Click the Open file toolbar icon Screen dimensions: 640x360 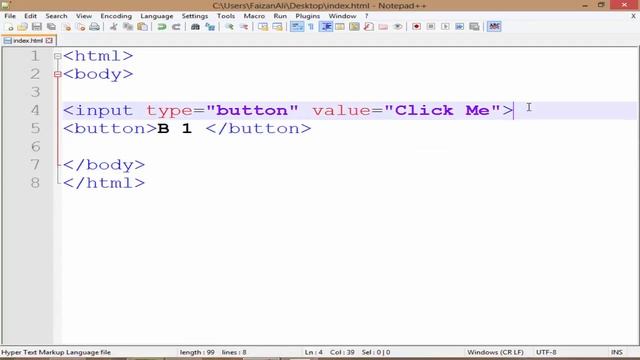tap(22, 27)
